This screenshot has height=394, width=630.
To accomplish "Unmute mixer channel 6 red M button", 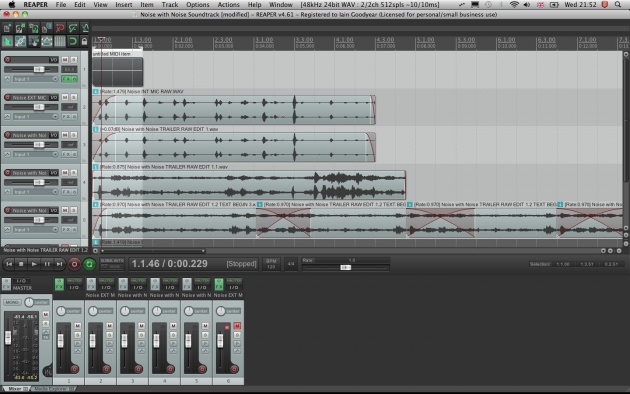I will (x=237, y=326).
